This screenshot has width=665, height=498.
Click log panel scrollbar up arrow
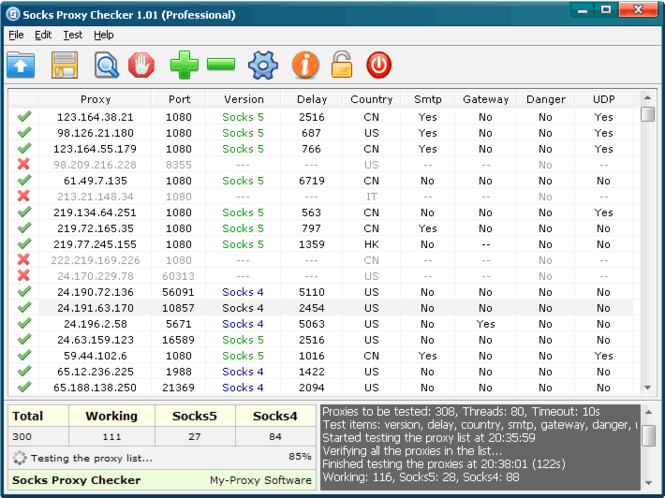[x=648, y=412]
